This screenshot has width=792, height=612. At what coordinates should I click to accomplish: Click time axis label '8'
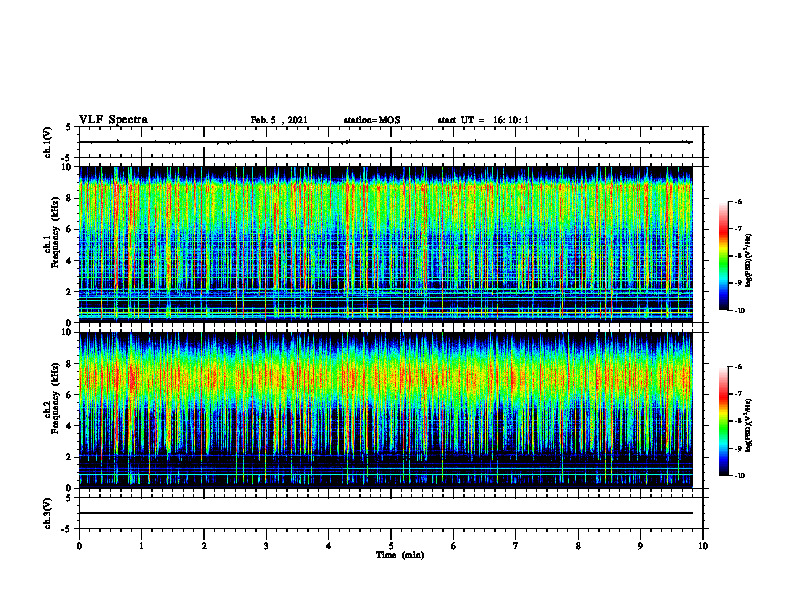(578, 546)
